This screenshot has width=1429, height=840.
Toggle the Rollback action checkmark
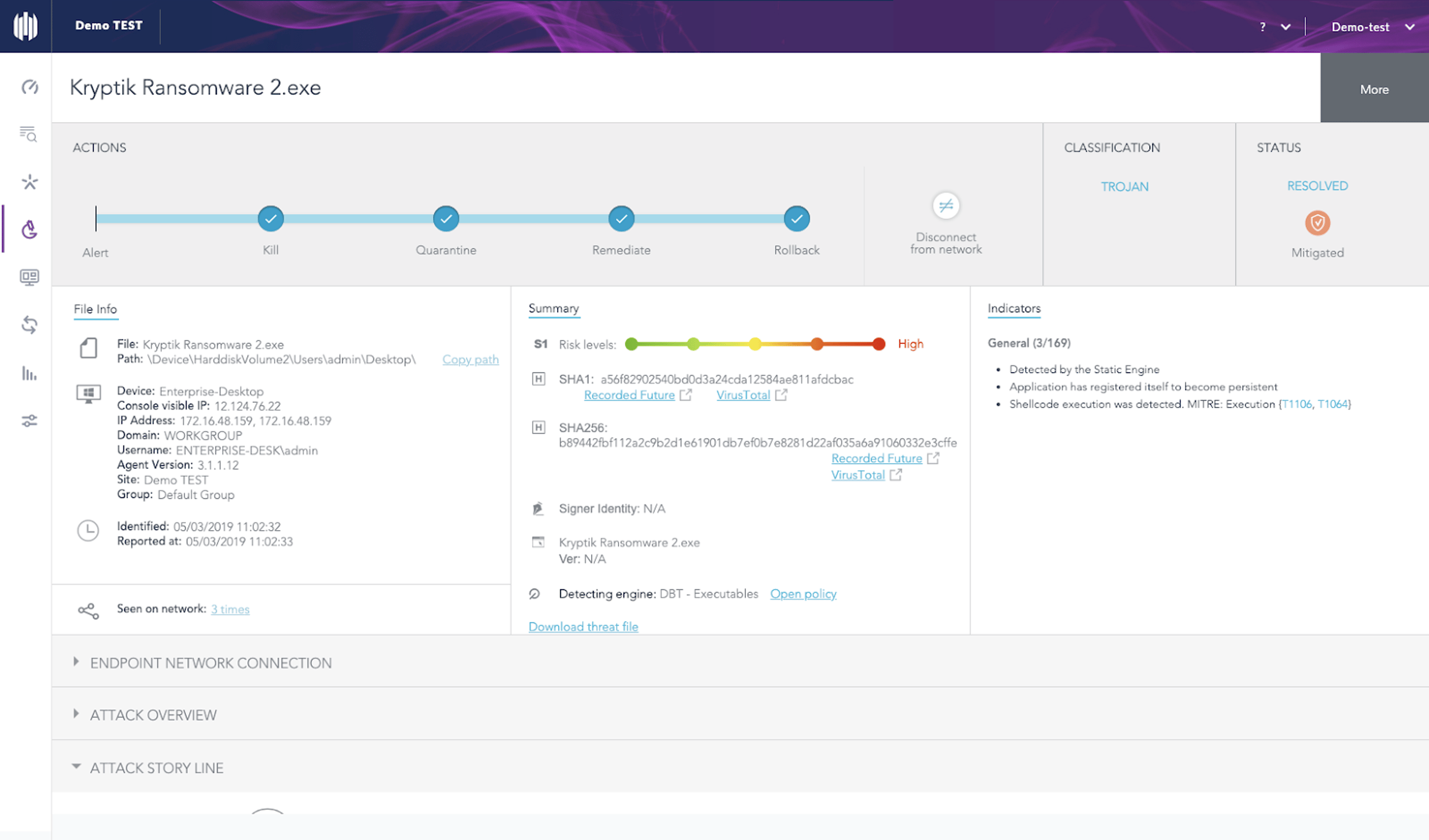click(797, 219)
